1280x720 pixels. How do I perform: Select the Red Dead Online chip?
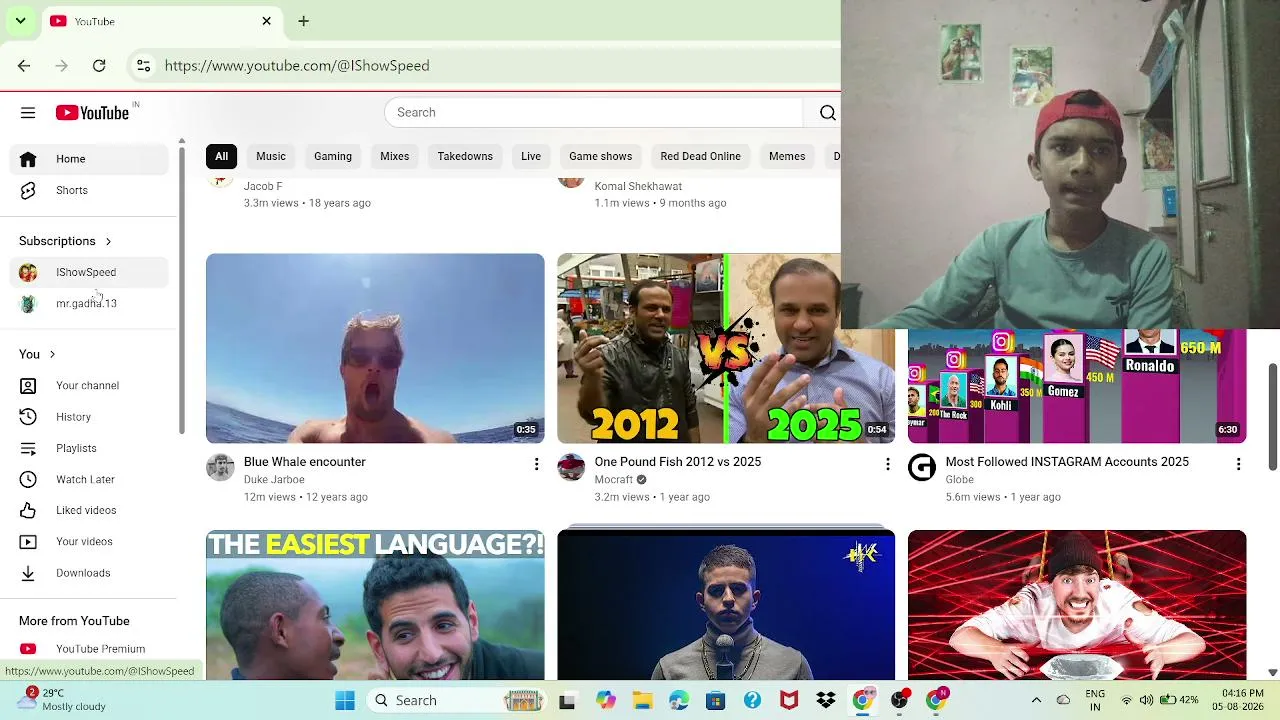click(x=700, y=156)
